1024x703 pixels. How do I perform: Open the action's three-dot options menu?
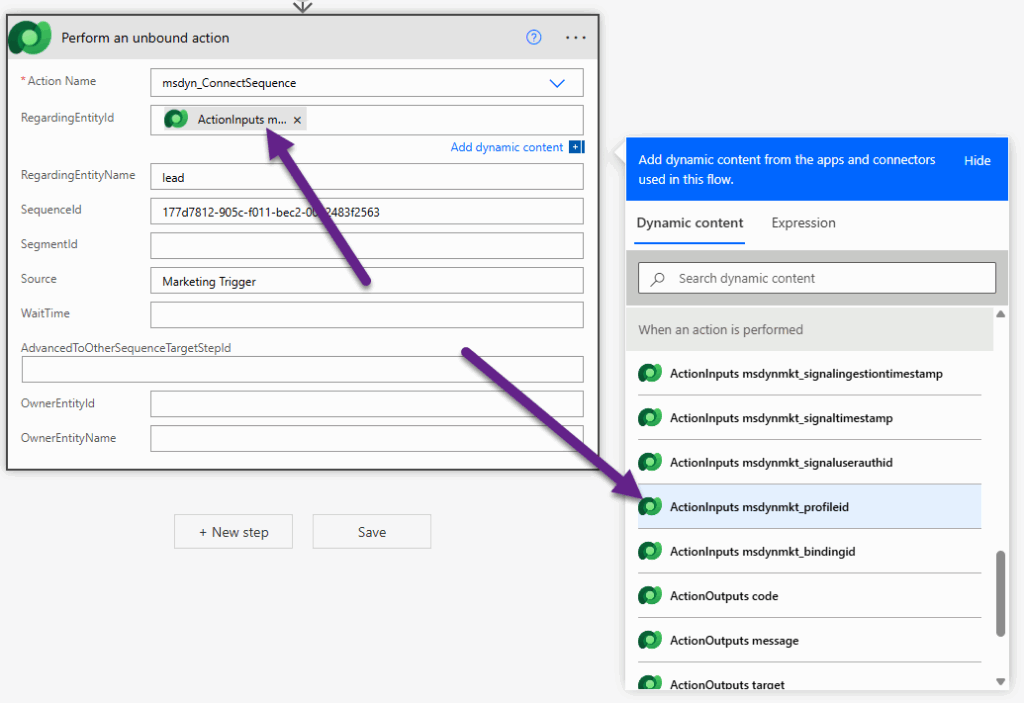point(575,37)
